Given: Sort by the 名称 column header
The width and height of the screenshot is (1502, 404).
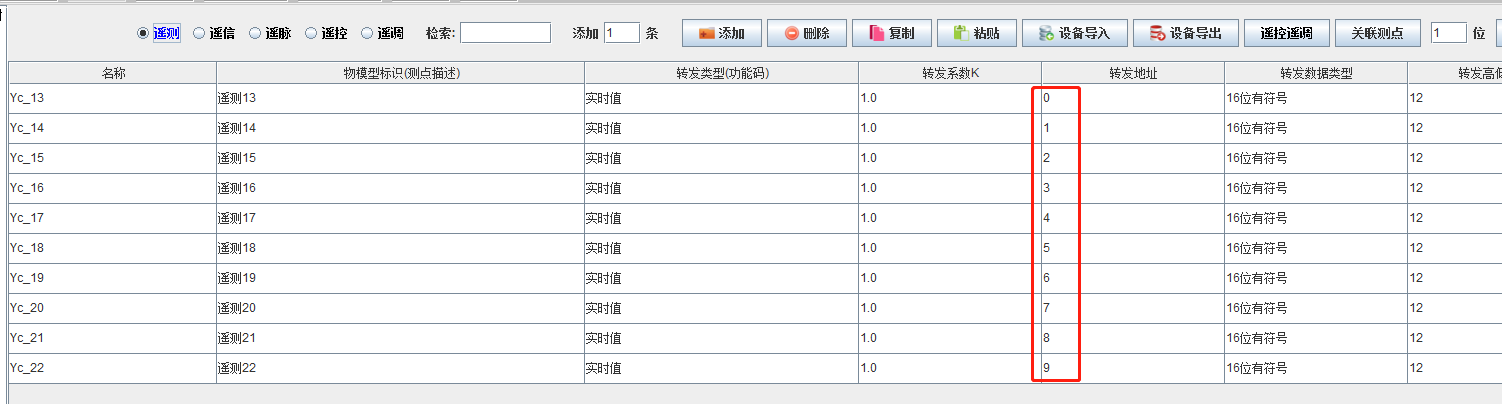Looking at the screenshot, I should [x=112, y=73].
